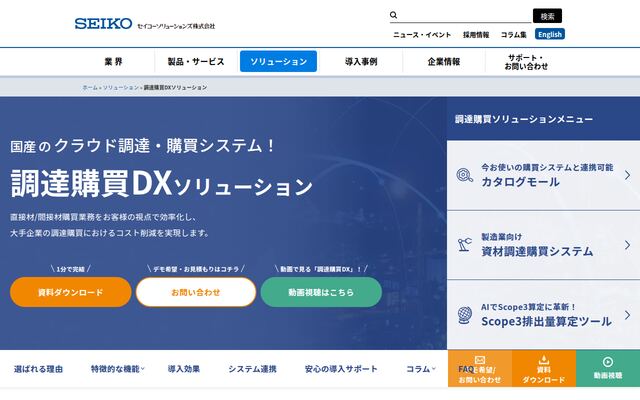Jump to 選ばれる理由 section

(x=38, y=369)
